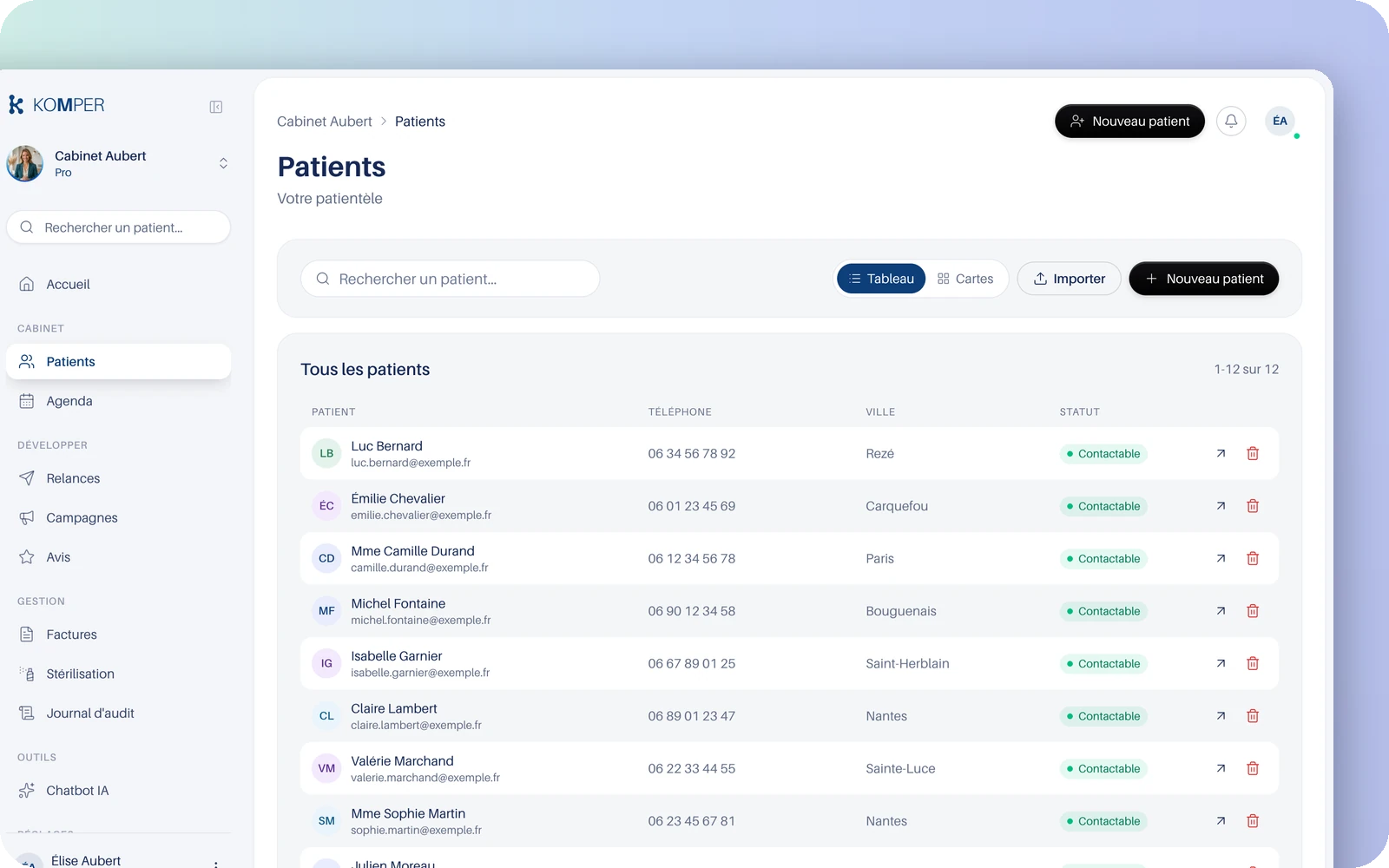Click the KOMPER logo
The image size is (1389, 868).
[x=56, y=105]
